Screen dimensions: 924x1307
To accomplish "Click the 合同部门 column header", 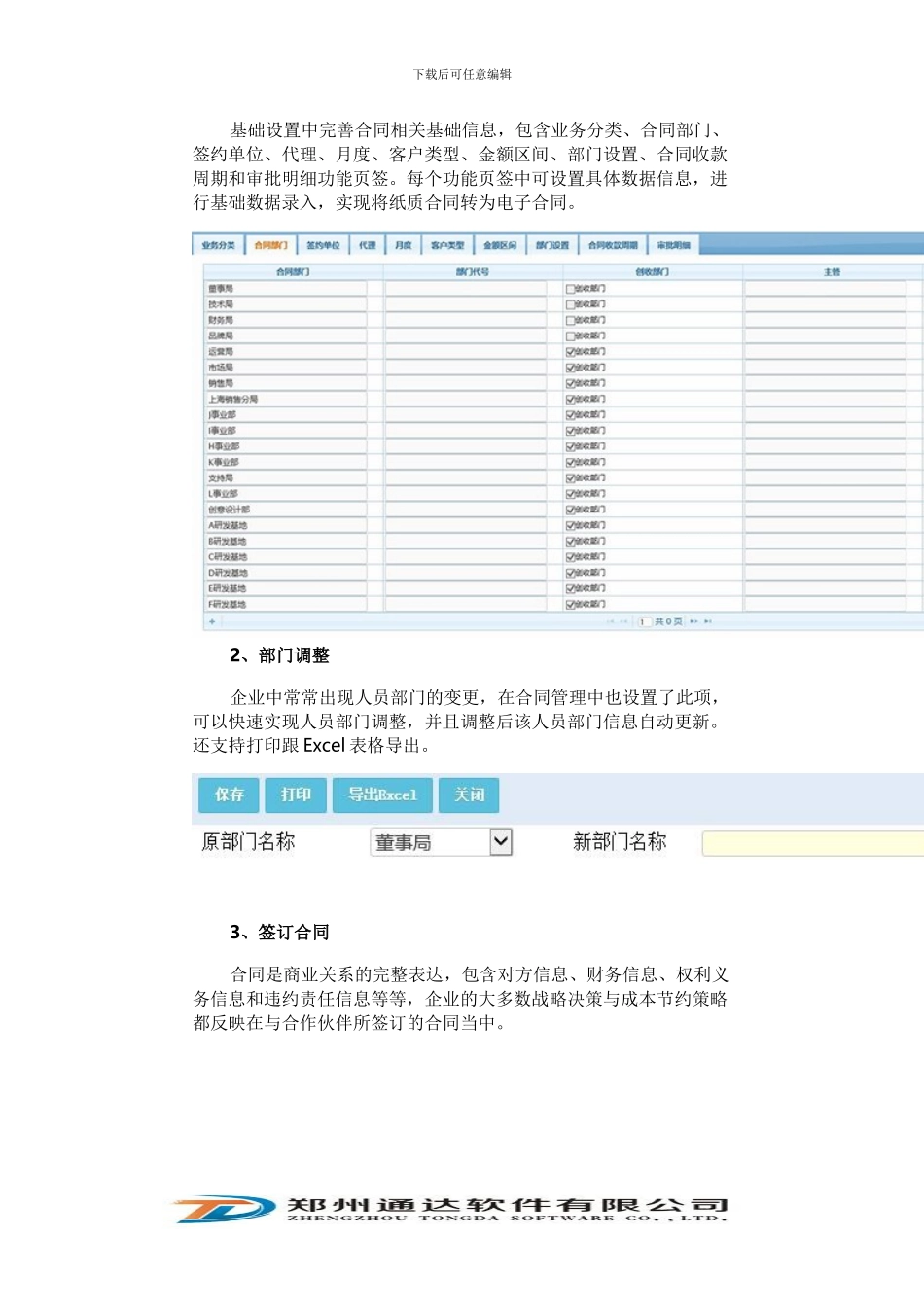I will click(293, 272).
